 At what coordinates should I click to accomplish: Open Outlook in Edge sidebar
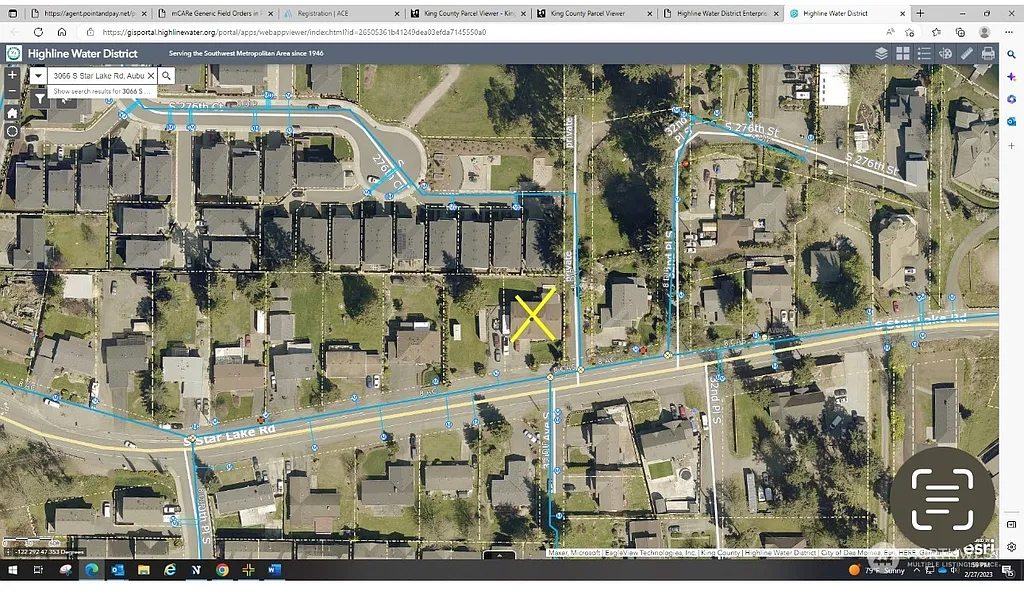click(1011, 121)
